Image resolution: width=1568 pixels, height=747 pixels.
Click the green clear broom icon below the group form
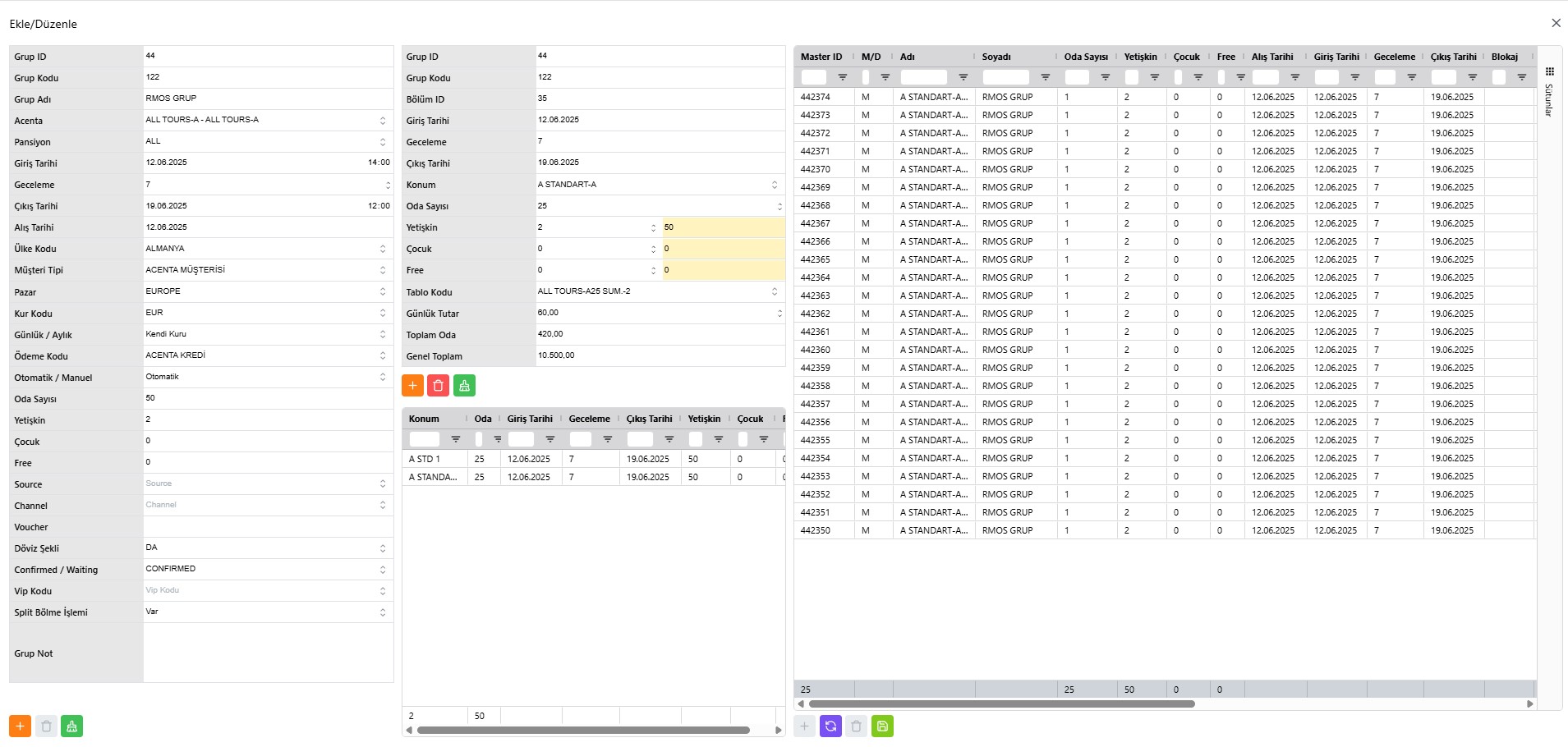(x=71, y=726)
